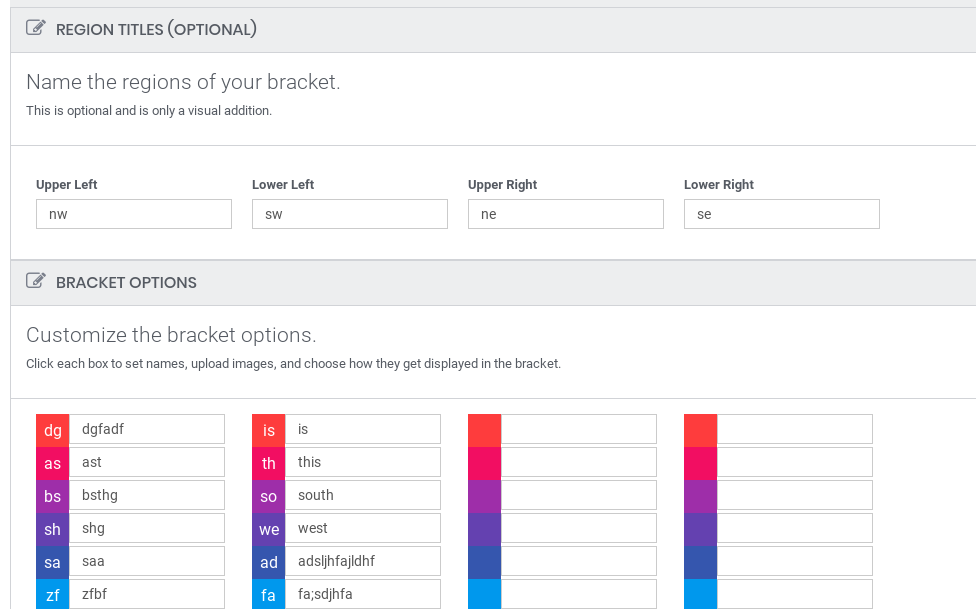Select the 'dgfadf' name field
976x609 pixels.
(x=147, y=429)
